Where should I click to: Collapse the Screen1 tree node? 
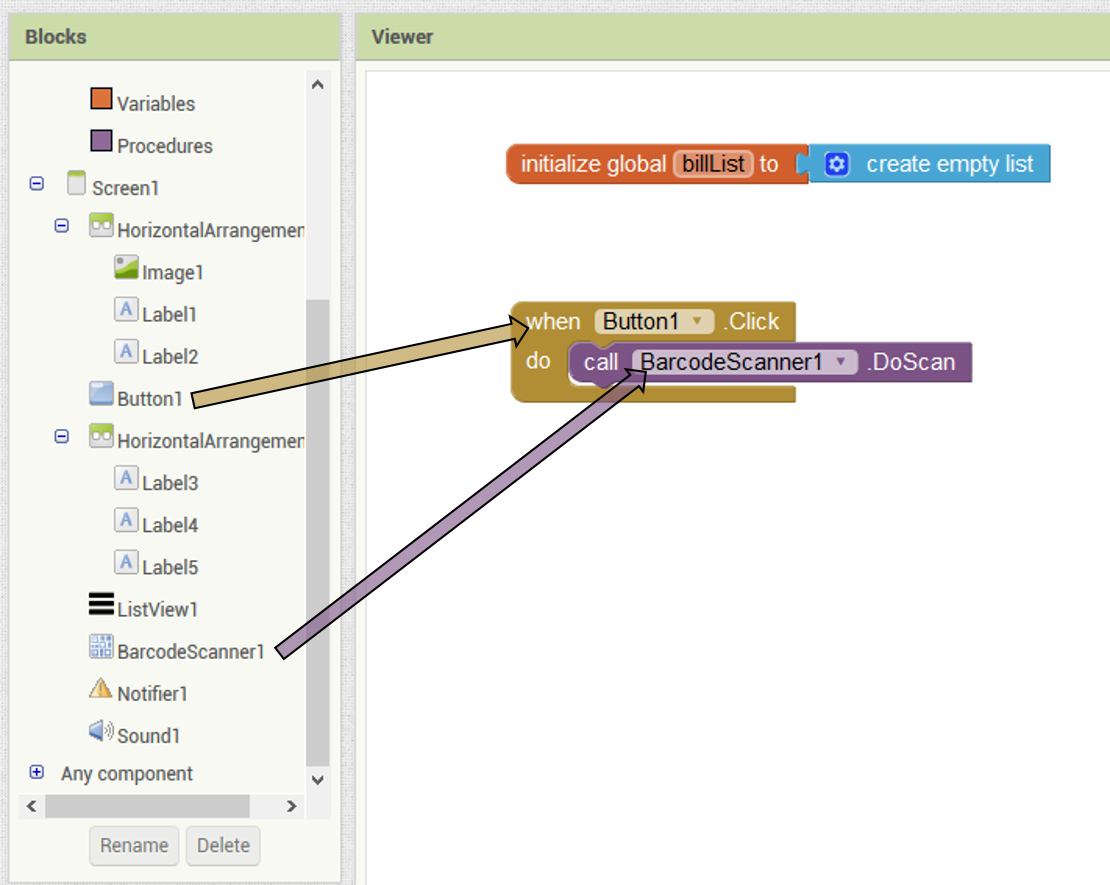pos(37,184)
